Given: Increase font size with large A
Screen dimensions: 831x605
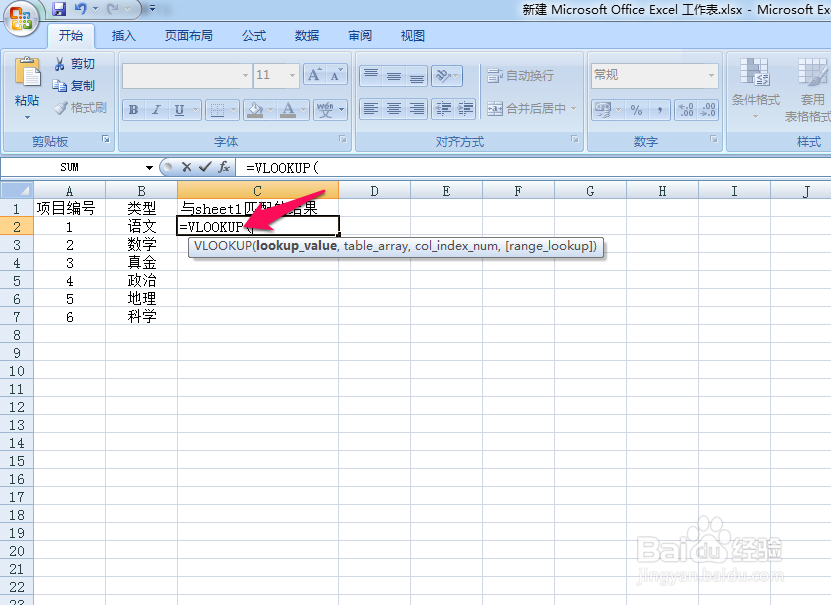Looking at the screenshot, I should point(314,75).
